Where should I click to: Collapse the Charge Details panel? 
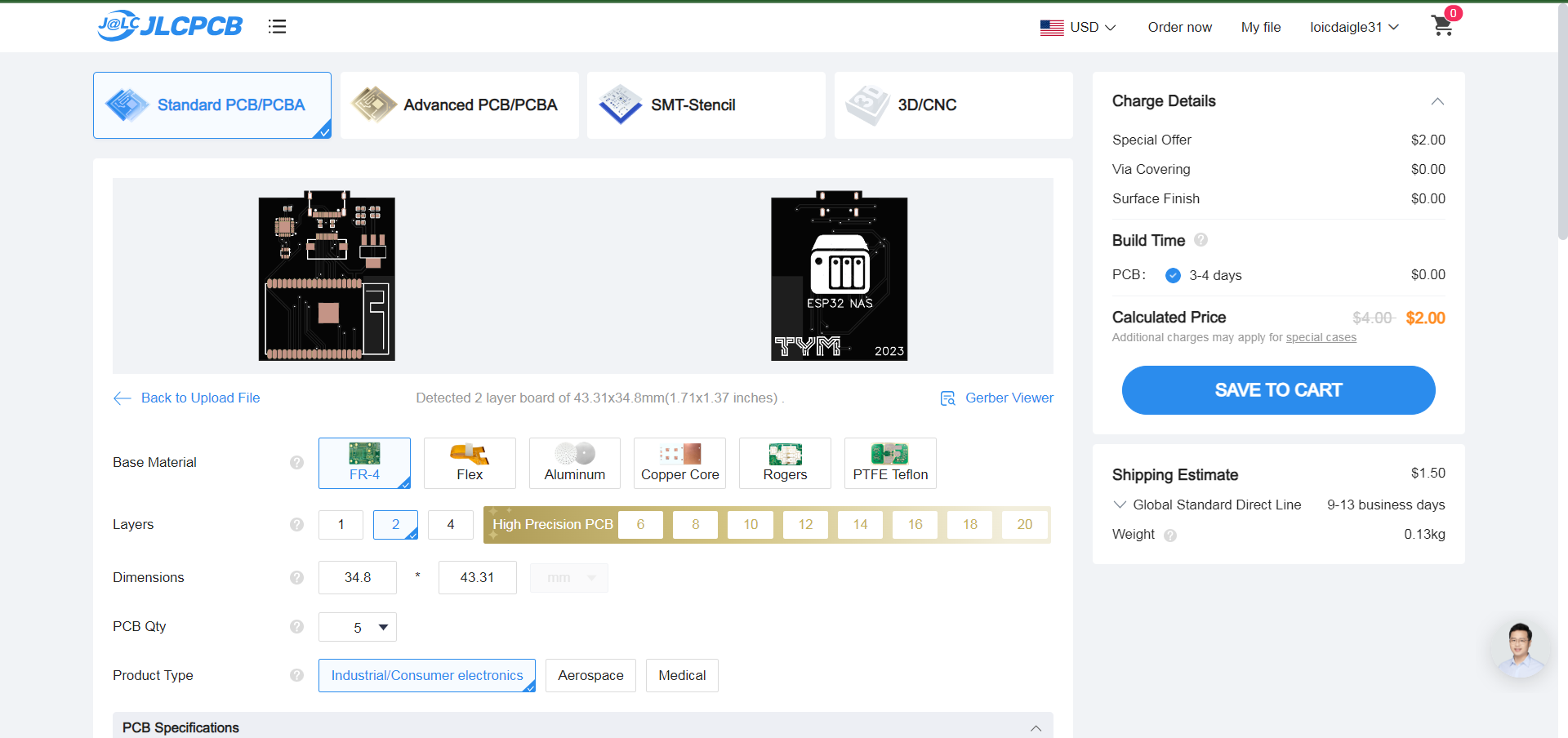tap(1437, 101)
